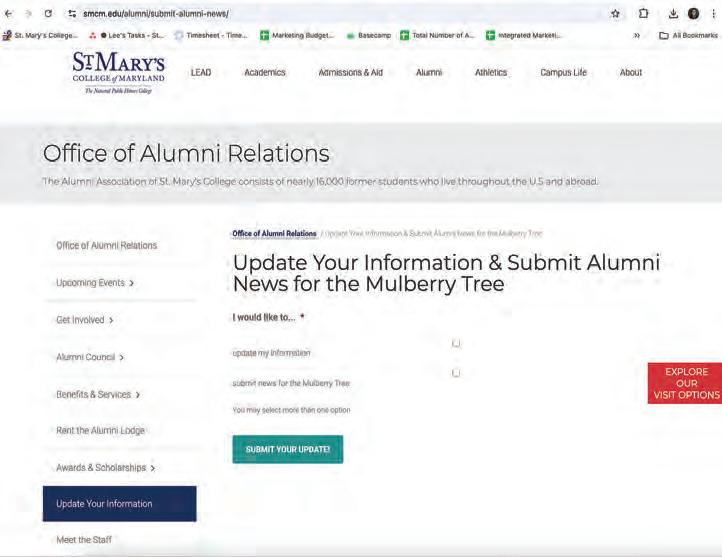
Task: Open the Academics navigation menu
Action: coord(265,73)
